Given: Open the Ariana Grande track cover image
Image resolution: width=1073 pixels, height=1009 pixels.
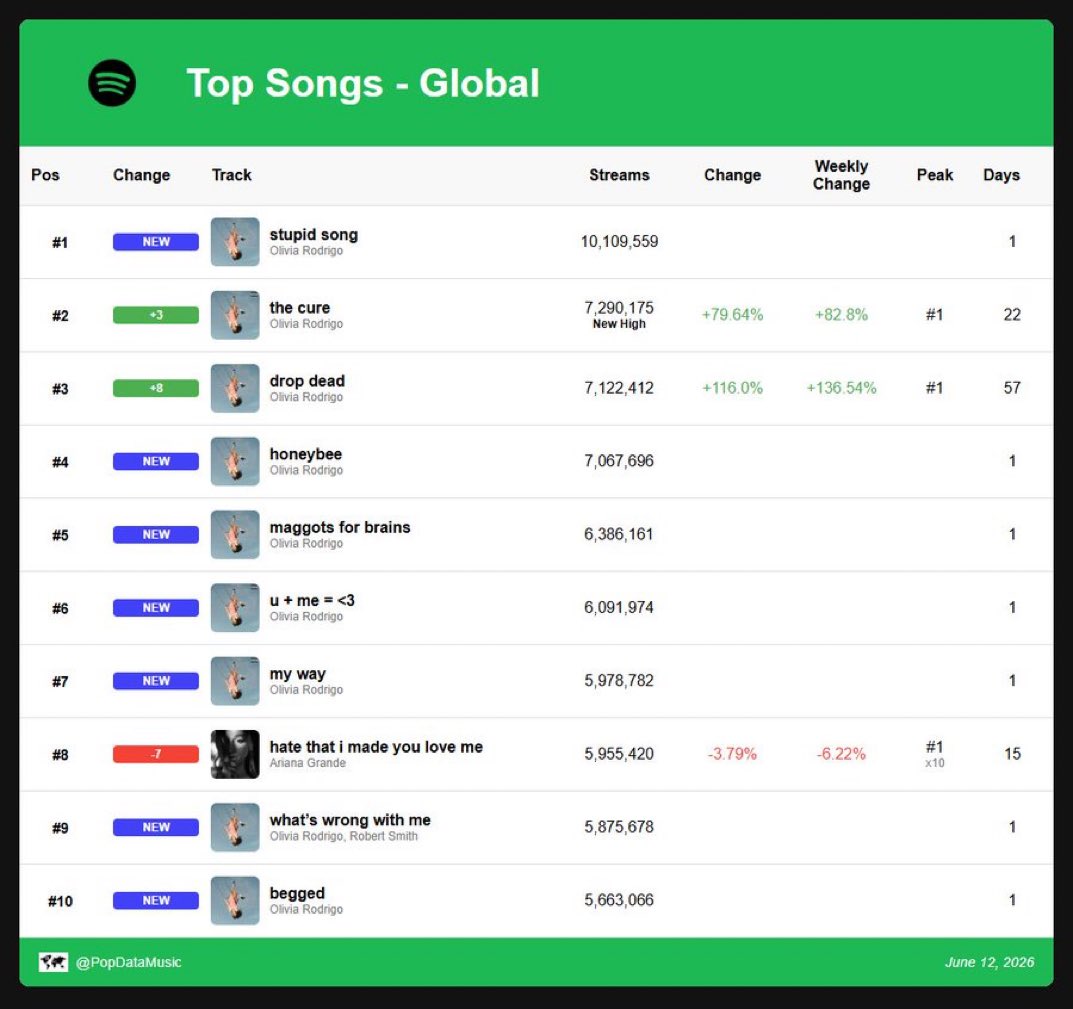Looking at the screenshot, I should point(235,754).
